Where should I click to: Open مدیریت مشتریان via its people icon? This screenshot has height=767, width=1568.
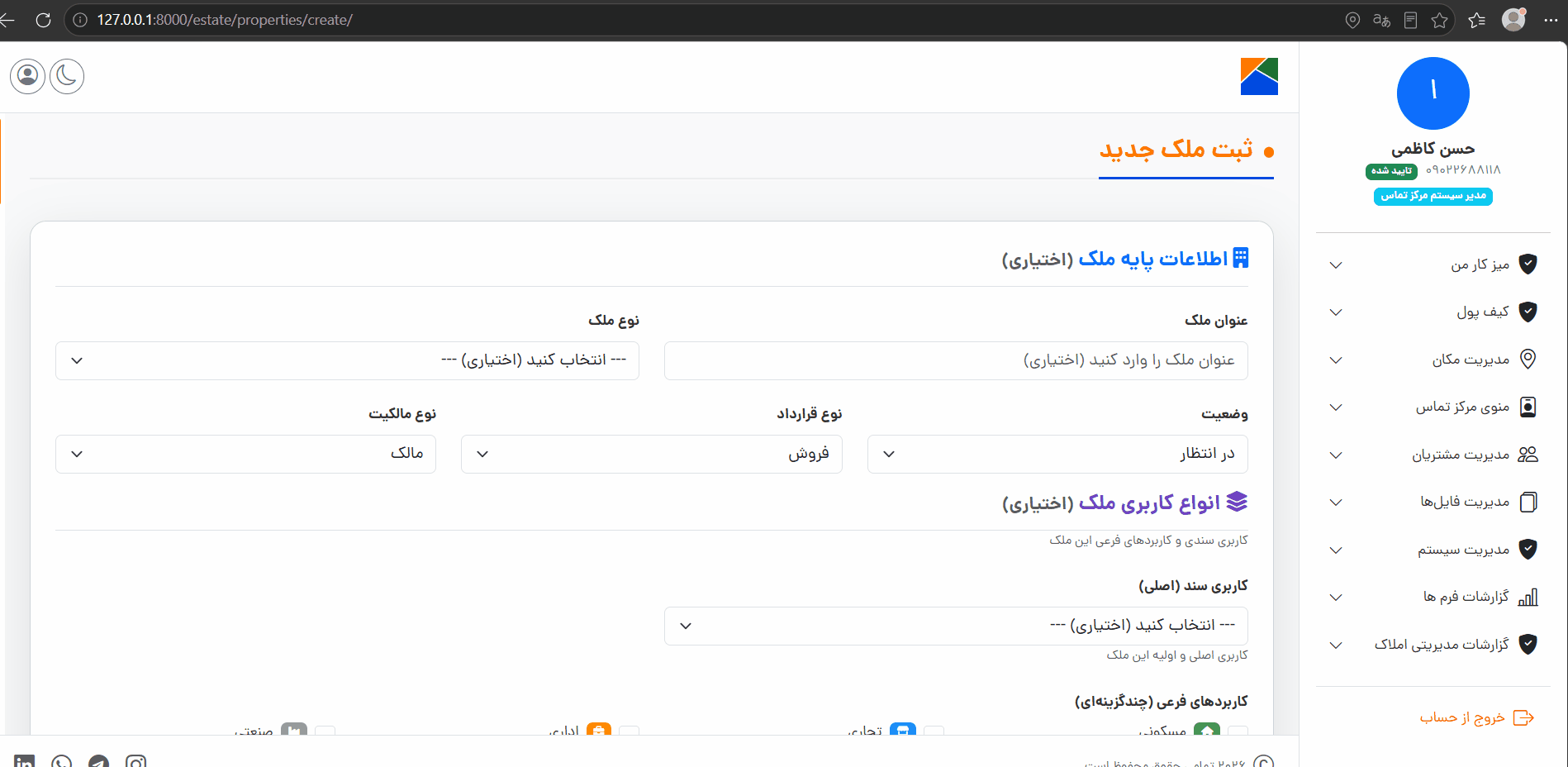tap(1528, 454)
